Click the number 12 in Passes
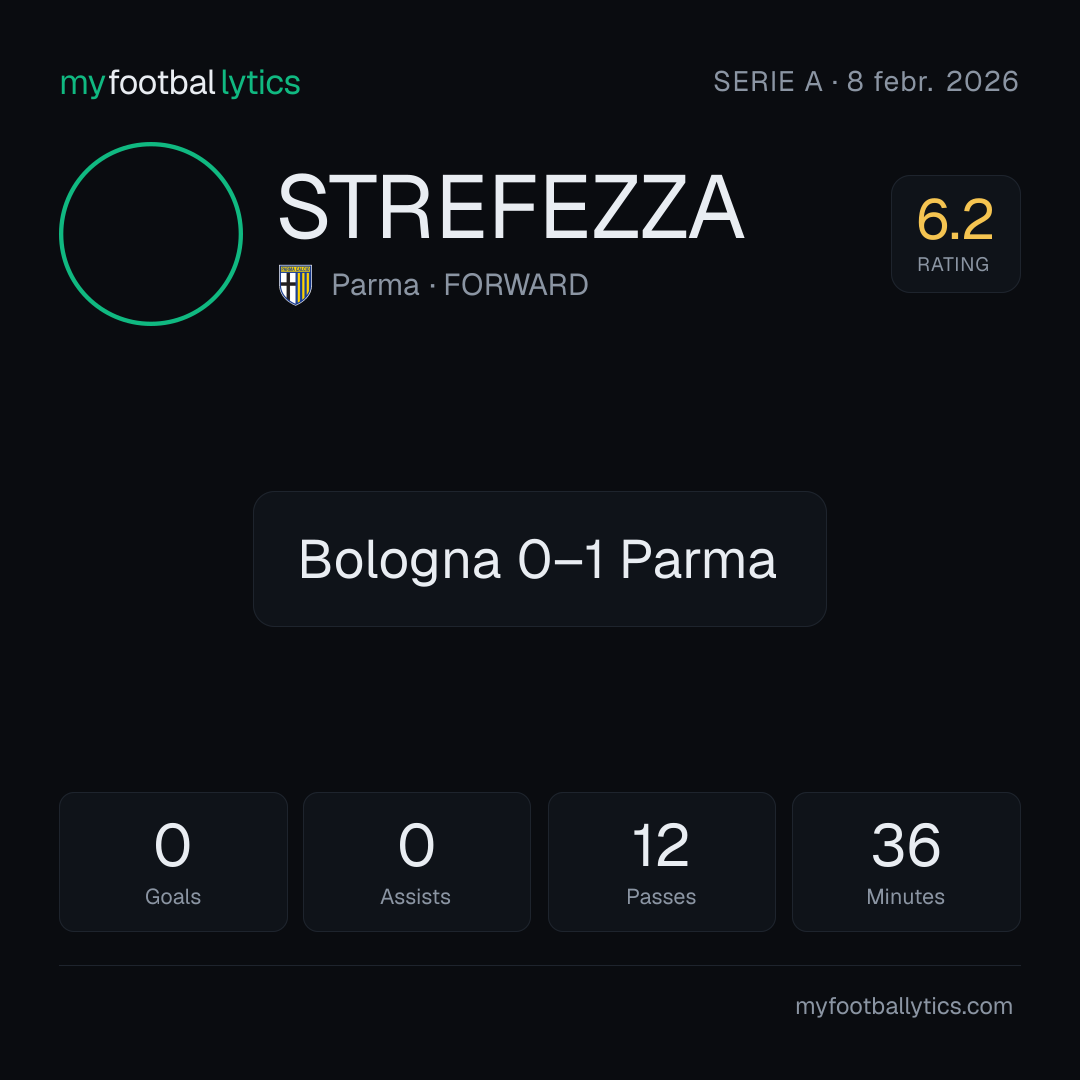Viewport: 1080px width, 1080px height. click(x=661, y=845)
